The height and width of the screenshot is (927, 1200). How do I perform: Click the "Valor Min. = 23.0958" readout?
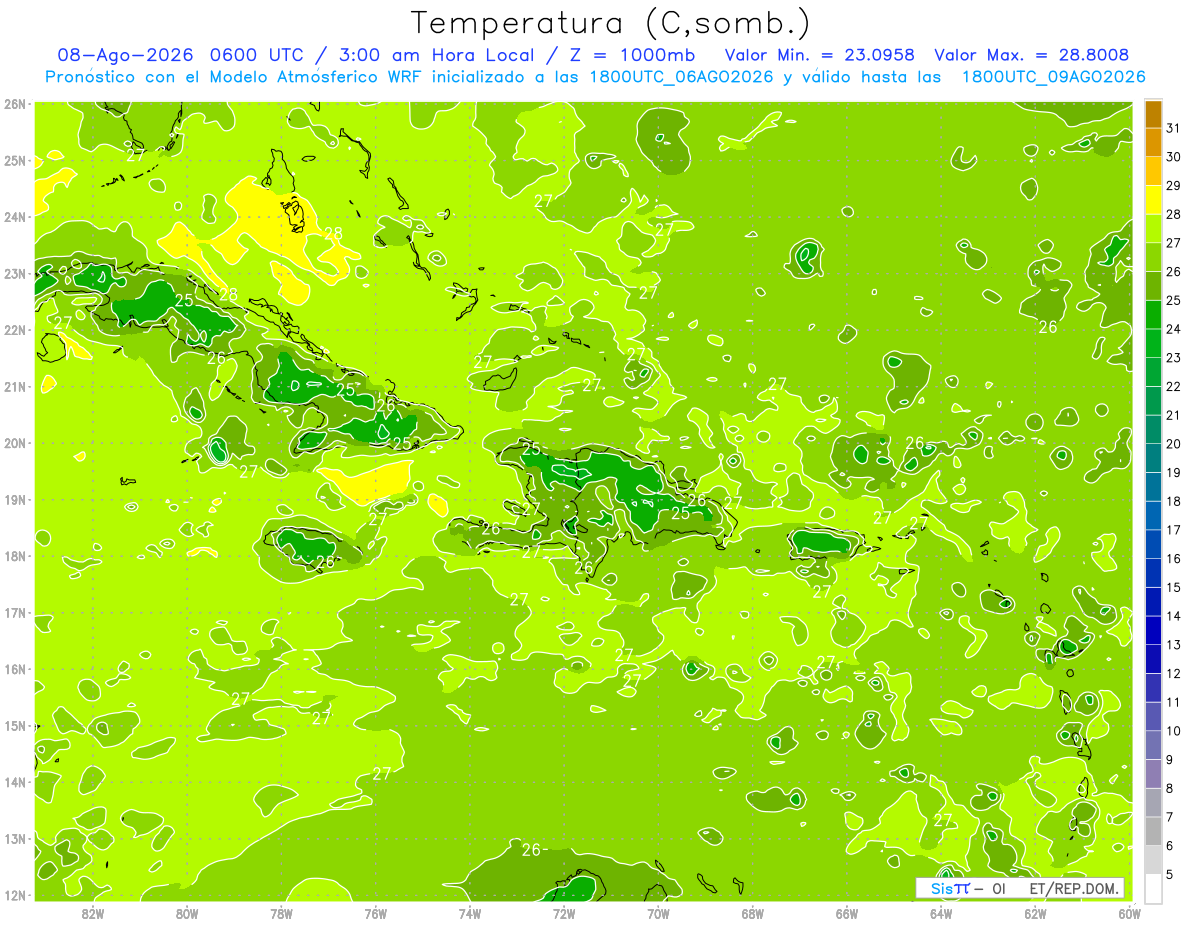coord(819,55)
